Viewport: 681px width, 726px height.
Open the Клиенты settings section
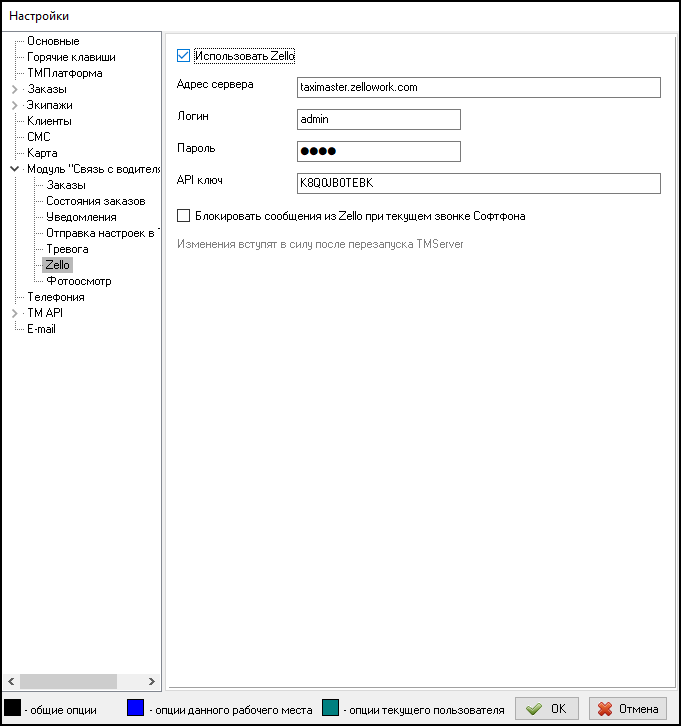coord(49,121)
